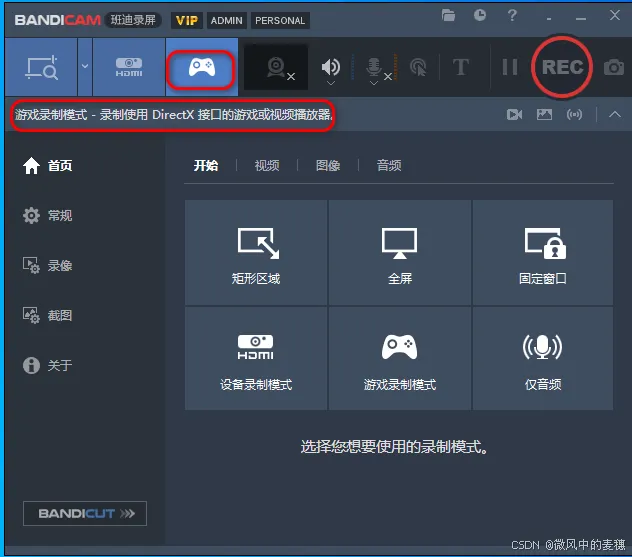
Task: Show image list icon in status bar
Action: (544, 114)
